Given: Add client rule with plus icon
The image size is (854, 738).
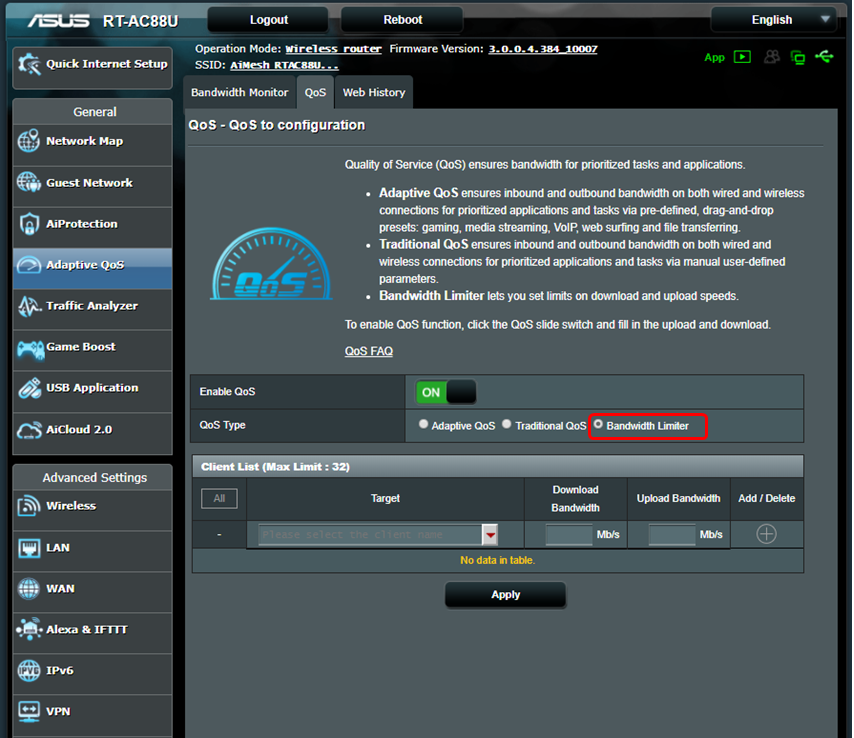Looking at the screenshot, I should click(766, 534).
